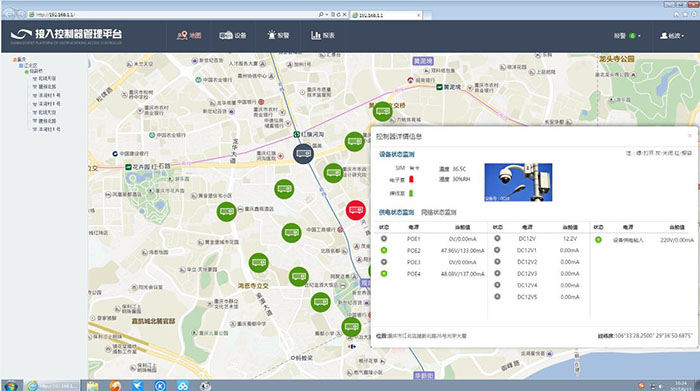Switch to 网络状态监测 tab
This screenshot has height=391, width=700.
click(x=438, y=212)
